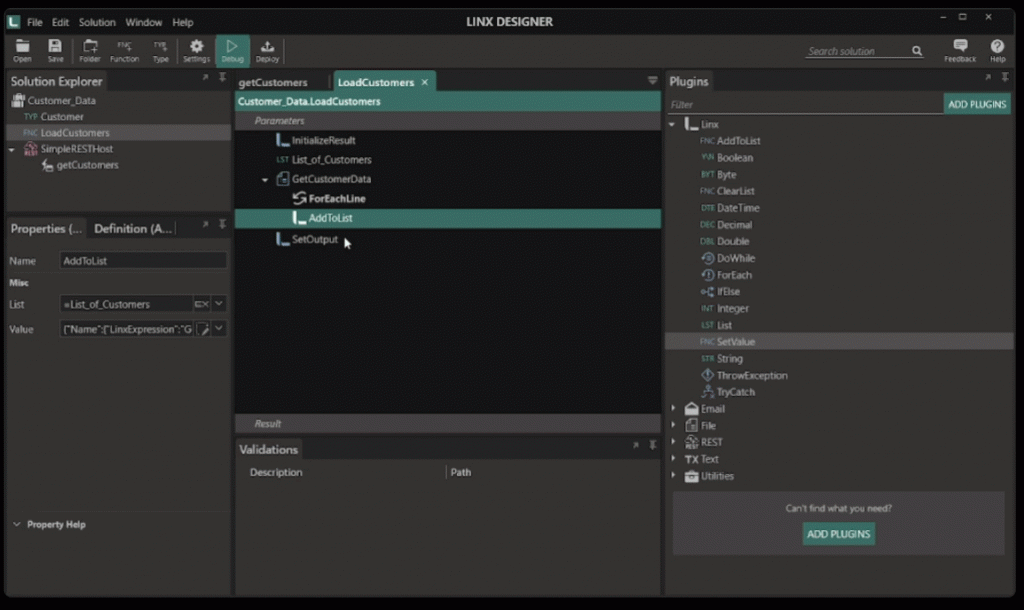The height and width of the screenshot is (610, 1024).
Task: Edit the Name field containing AddToList
Action: click(143, 261)
